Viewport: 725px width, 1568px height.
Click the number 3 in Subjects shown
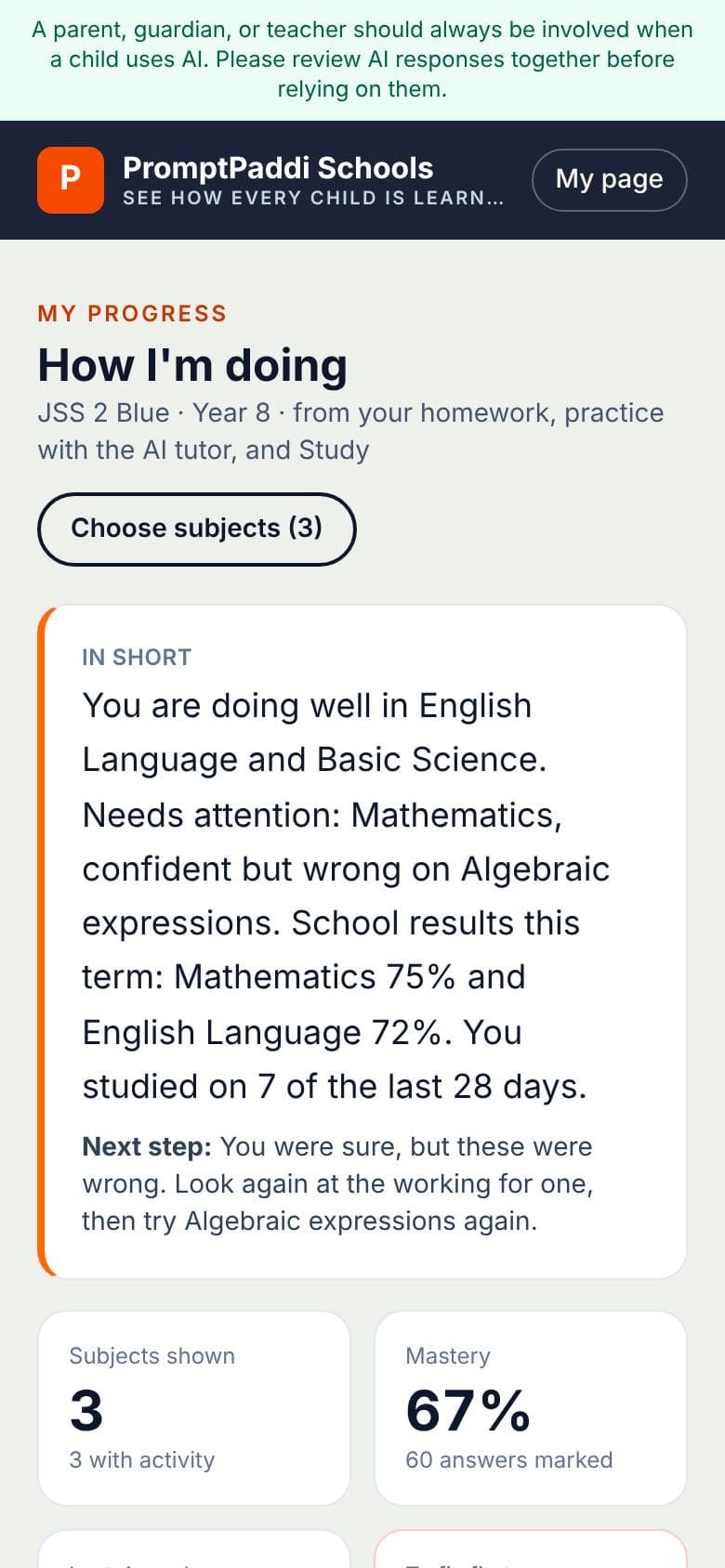86,1410
